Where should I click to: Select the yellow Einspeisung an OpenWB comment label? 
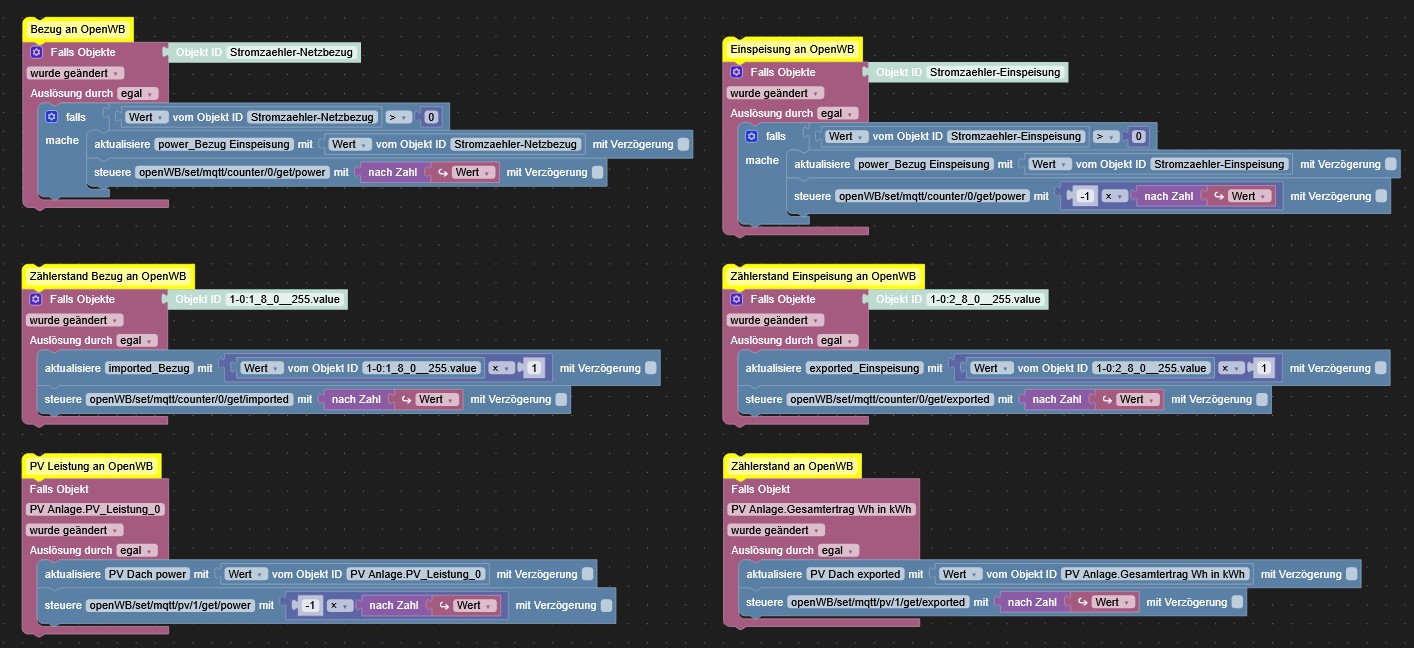tap(793, 47)
